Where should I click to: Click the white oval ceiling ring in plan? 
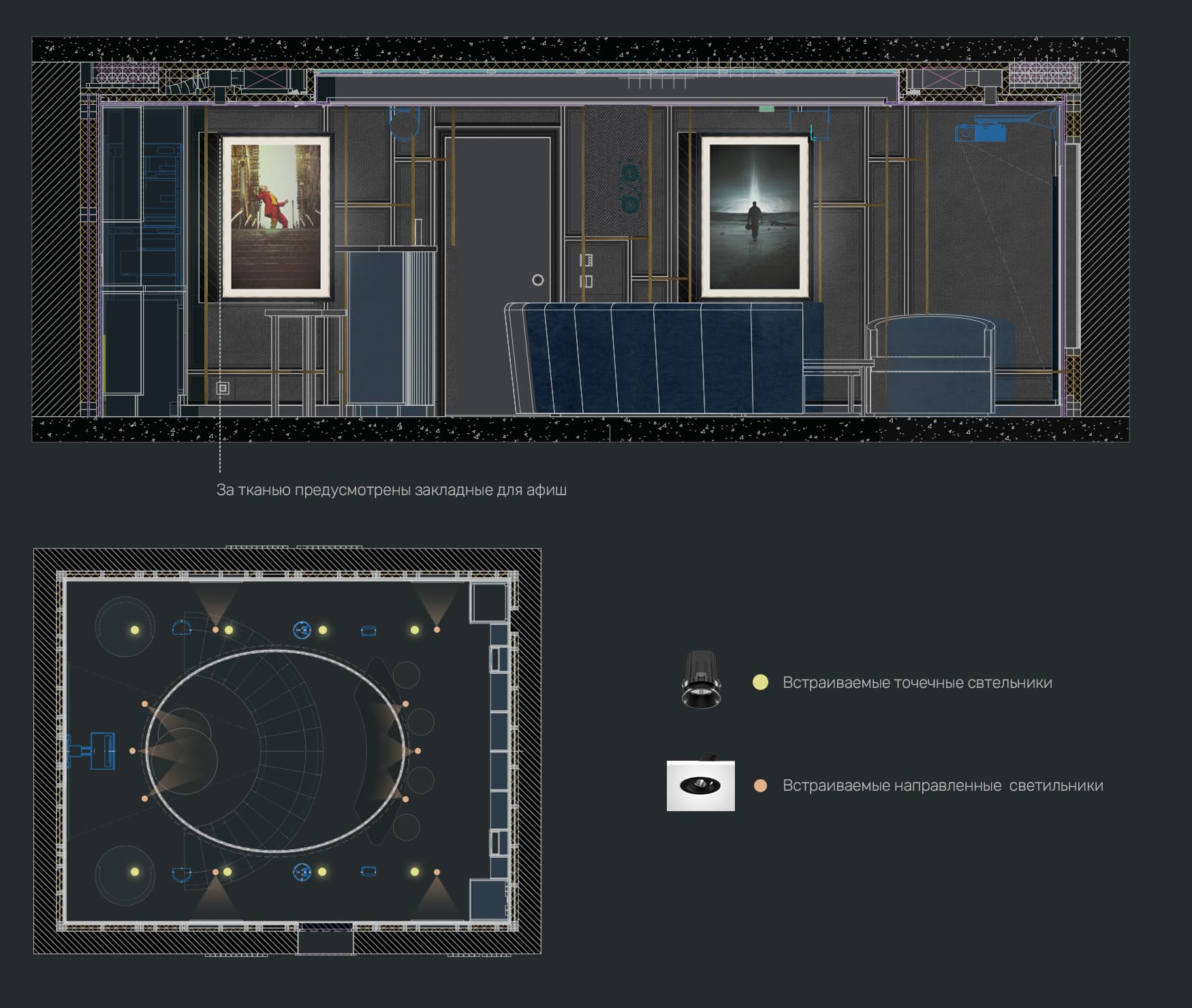(276, 751)
